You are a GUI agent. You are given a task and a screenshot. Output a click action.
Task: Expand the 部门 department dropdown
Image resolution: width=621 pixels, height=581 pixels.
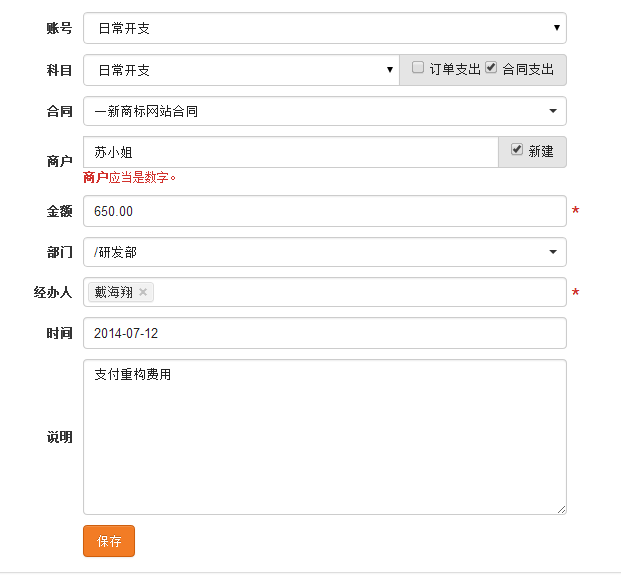coord(324,252)
